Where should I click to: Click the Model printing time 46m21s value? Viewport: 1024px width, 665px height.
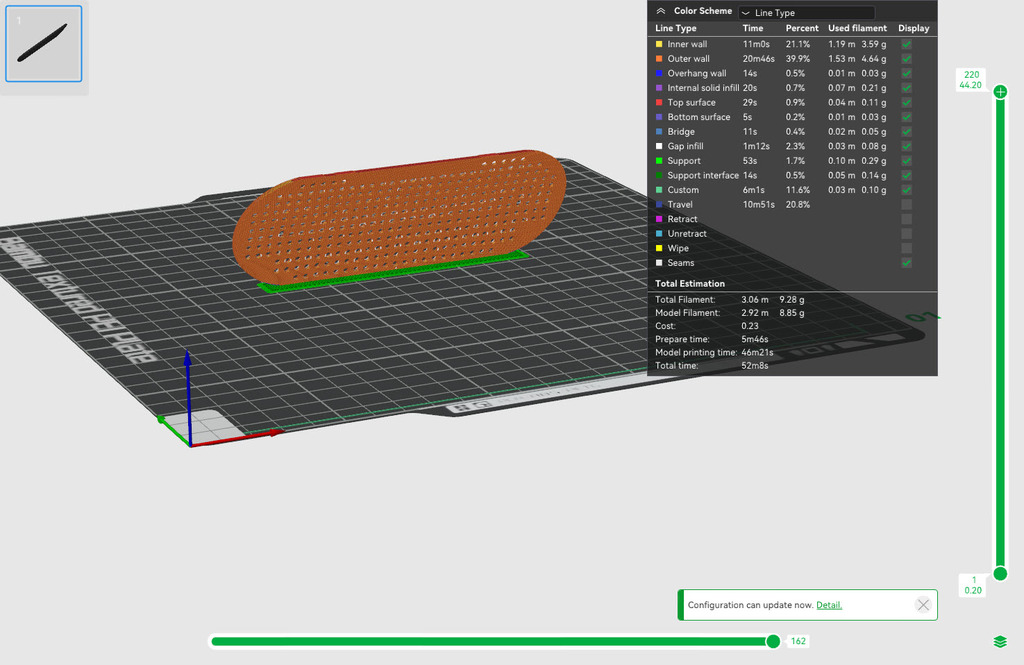pyautogui.click(x=757, y=353)
